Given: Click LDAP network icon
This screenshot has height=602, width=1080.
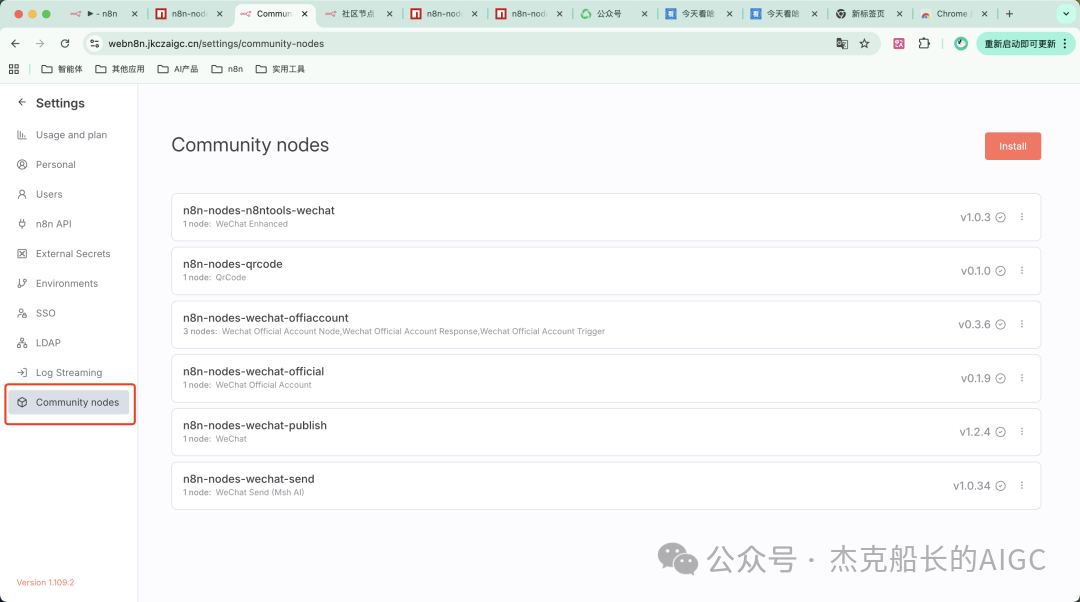Looking at the screenshot, I should point(22,342).
